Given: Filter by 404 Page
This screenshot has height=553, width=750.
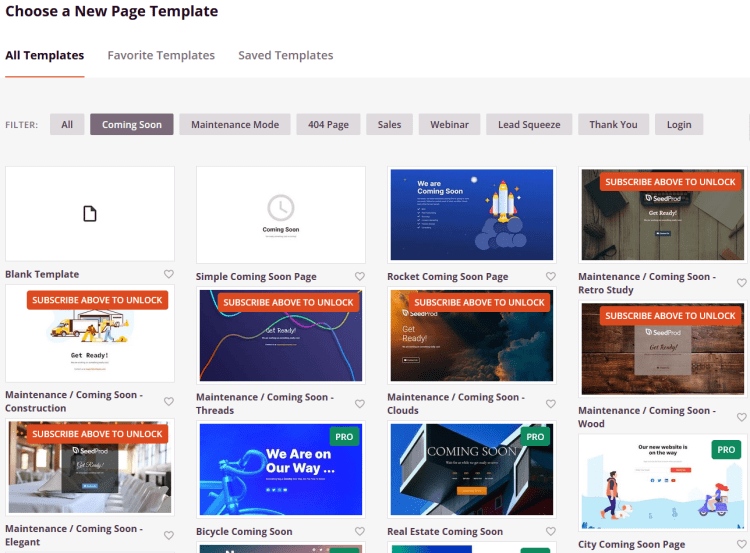Looking at the screenshot, I should 328,124.
